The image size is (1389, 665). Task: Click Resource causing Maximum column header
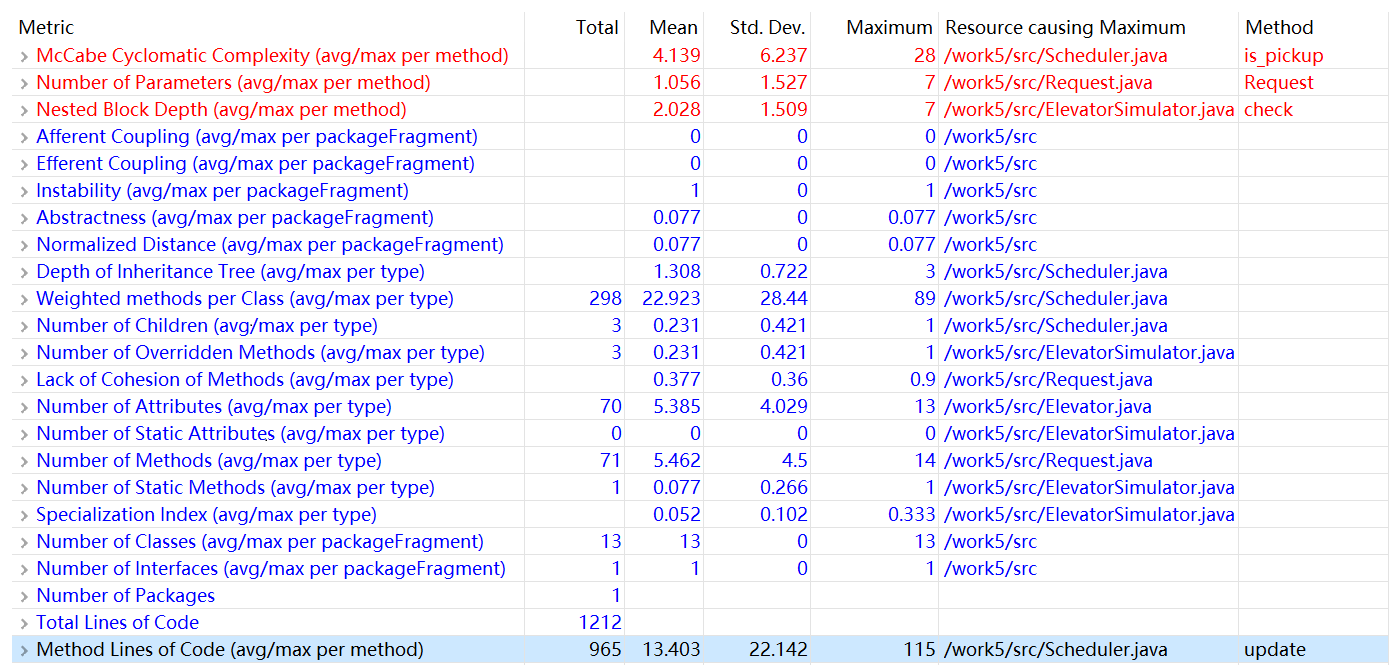coord(1065,28)
